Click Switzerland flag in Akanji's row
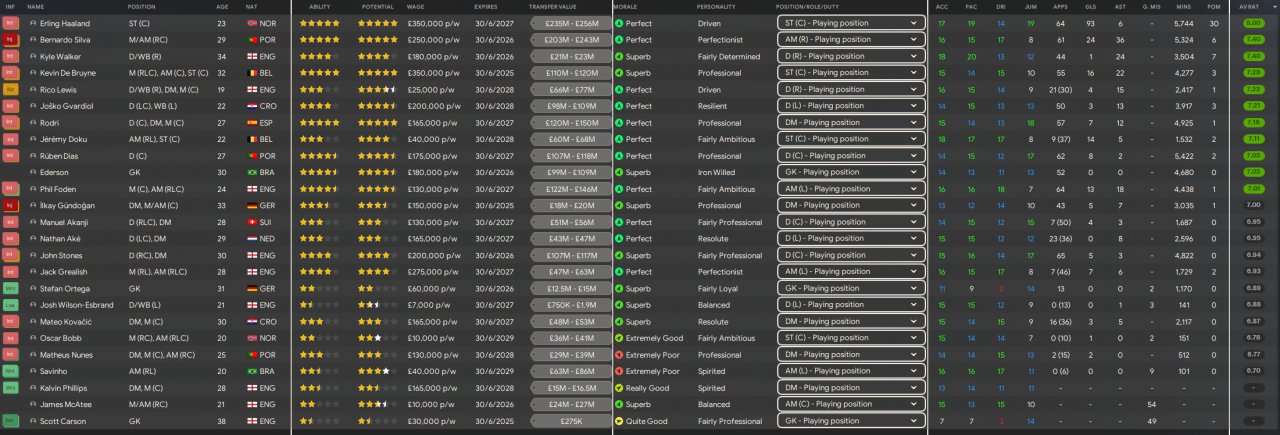Viewport: 1280px width, 435px height. tap(251, 222)
